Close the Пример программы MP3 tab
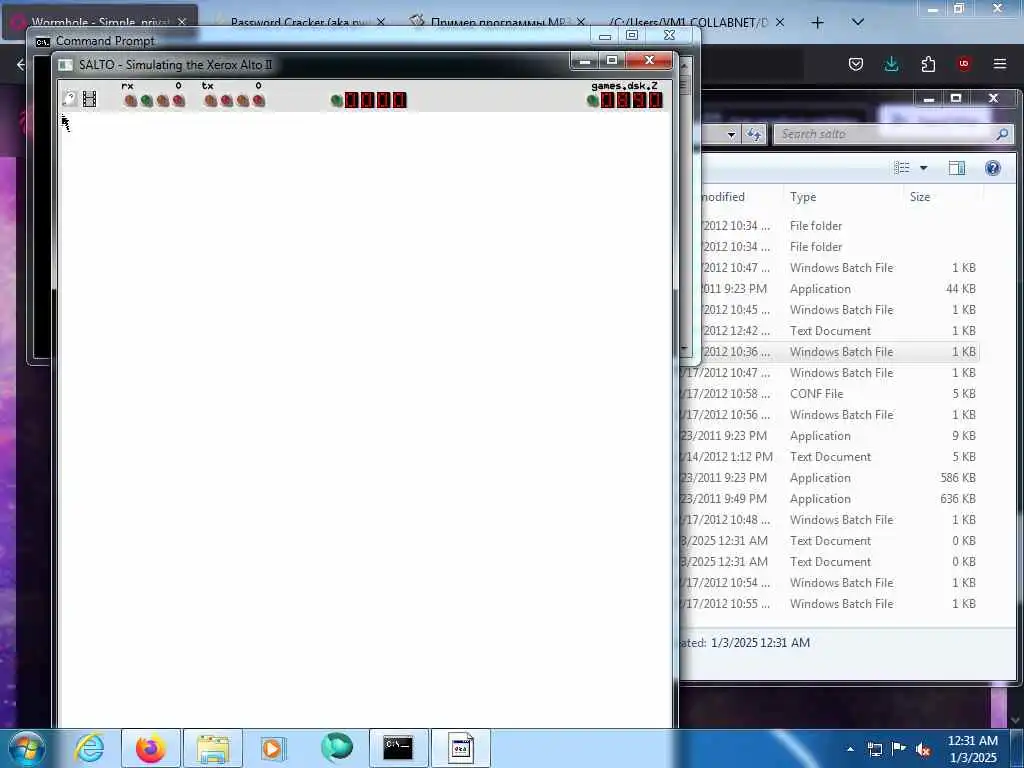 (x=581, y=22)
